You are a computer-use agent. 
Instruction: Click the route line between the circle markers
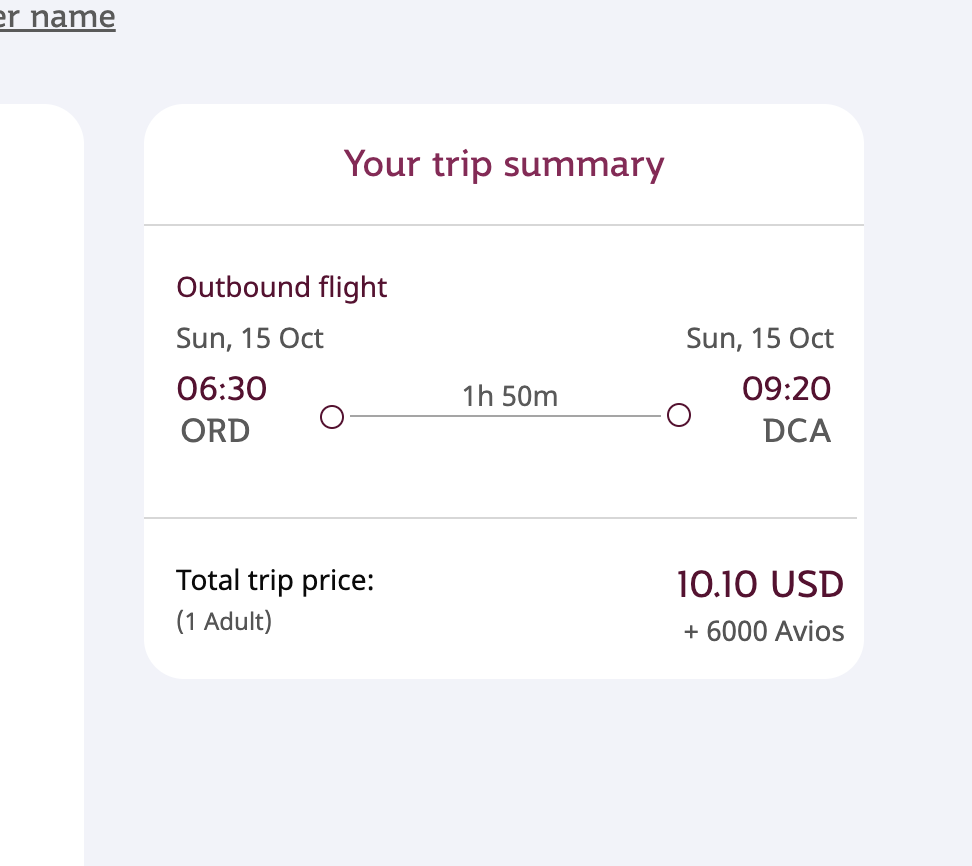pos(505,415)
